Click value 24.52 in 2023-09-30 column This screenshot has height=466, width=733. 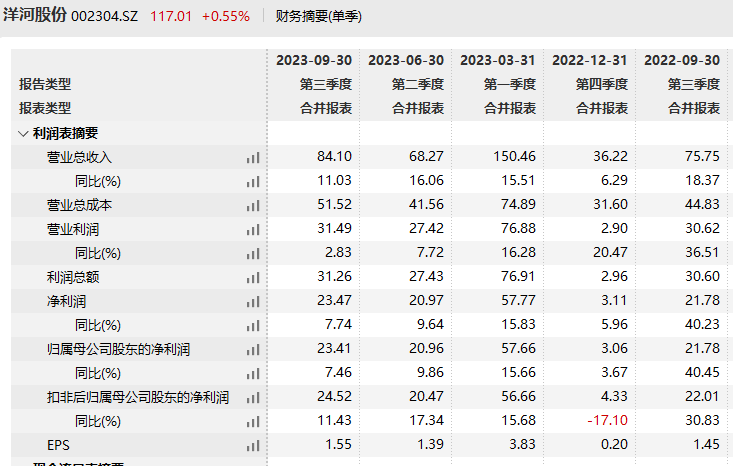(x=334, y=396)
